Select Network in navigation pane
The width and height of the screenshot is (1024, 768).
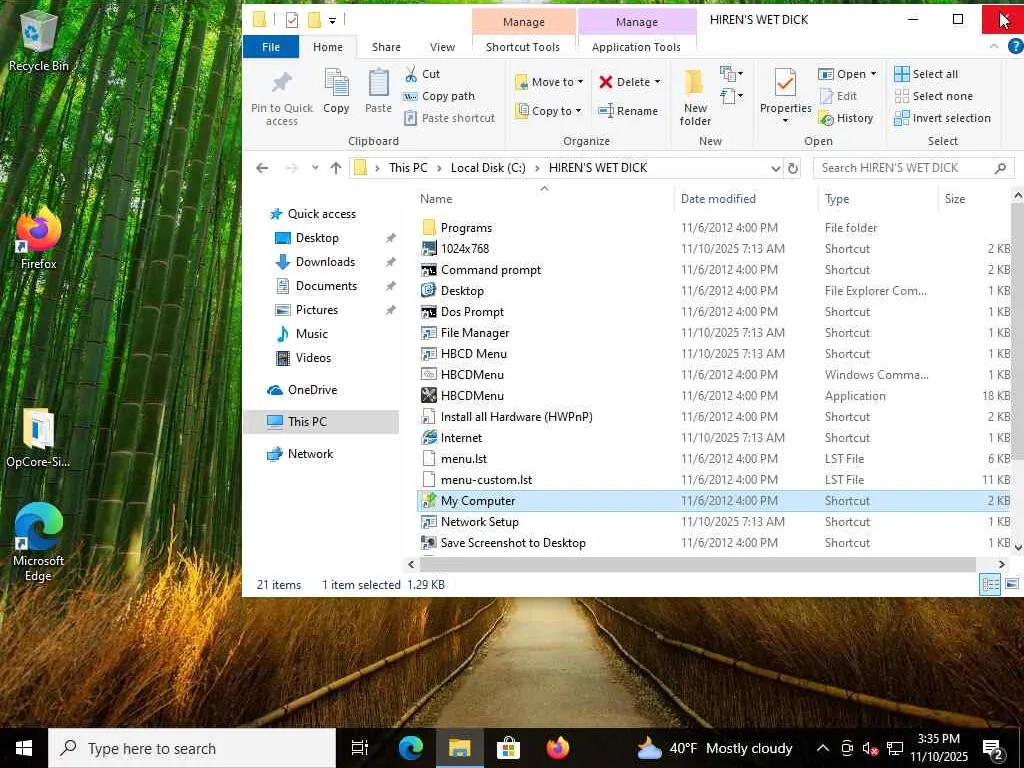tap(310, 454)
